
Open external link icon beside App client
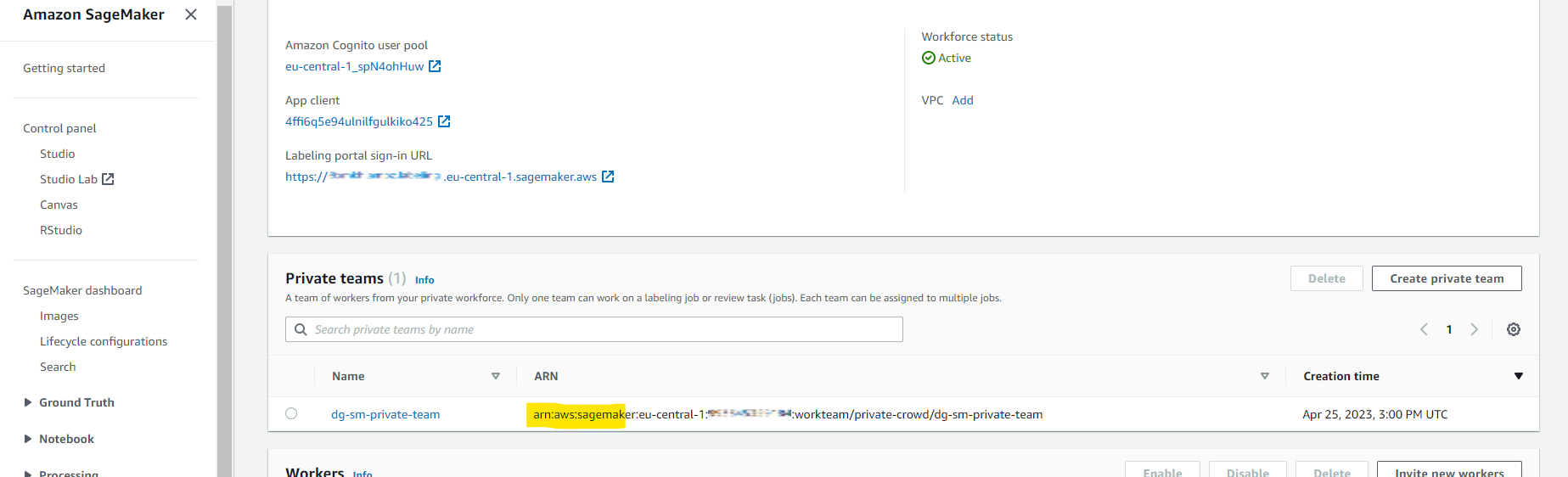(x=444, y=121)
